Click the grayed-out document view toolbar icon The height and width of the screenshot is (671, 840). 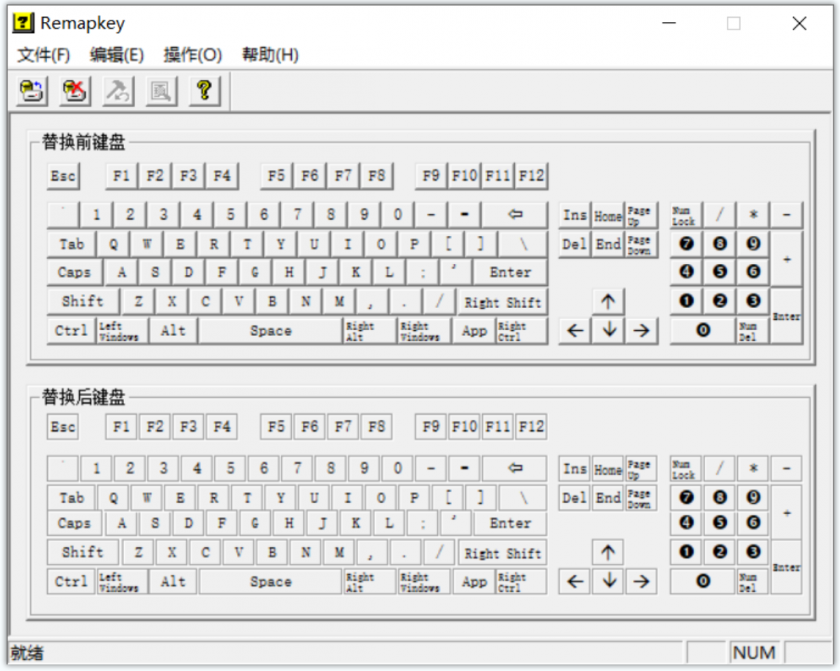(160, 91)
